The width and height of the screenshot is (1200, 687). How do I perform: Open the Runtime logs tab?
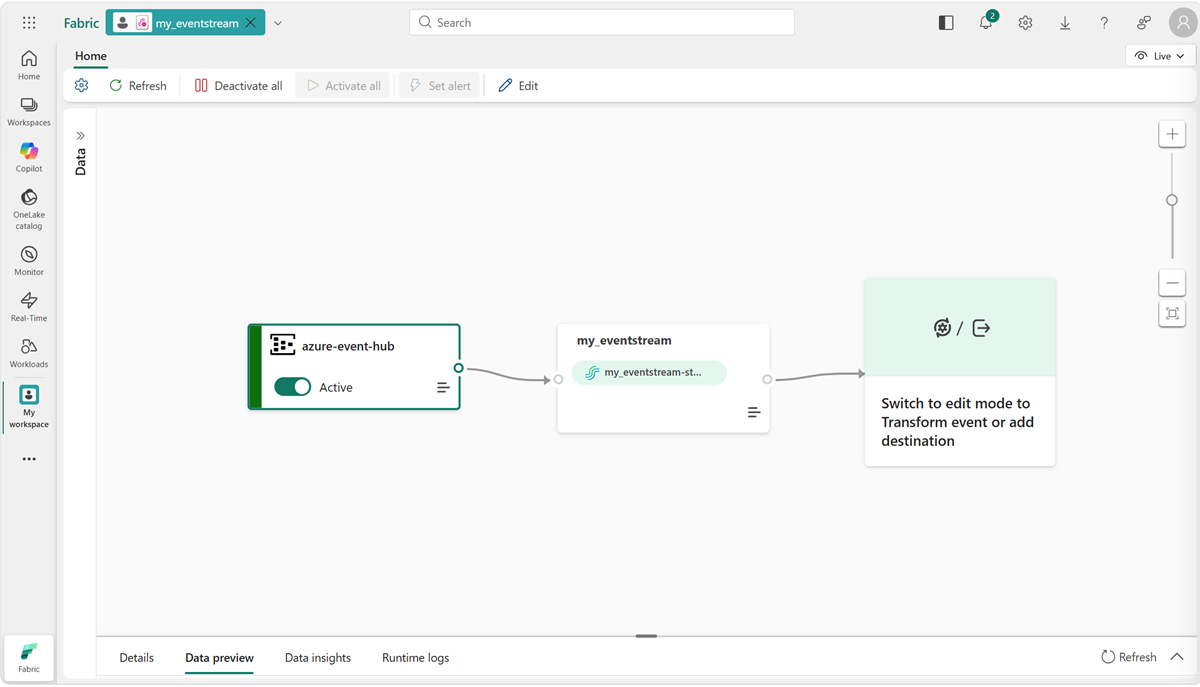coord(415,658)
